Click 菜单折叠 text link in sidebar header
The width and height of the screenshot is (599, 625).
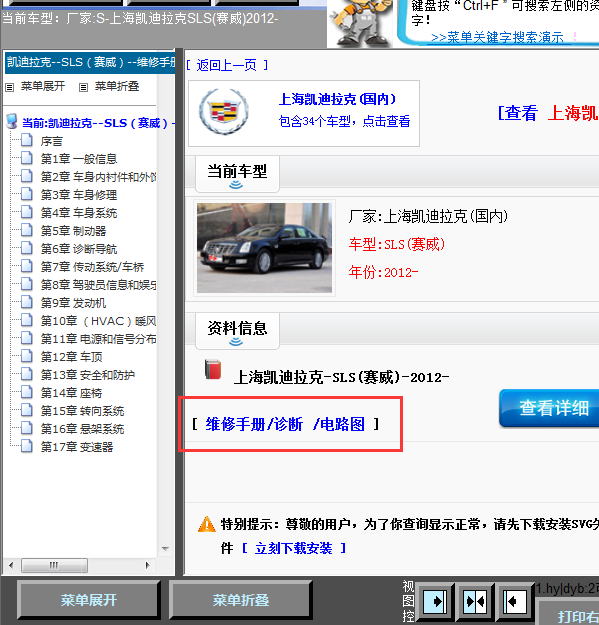click(x=117, y=86)
